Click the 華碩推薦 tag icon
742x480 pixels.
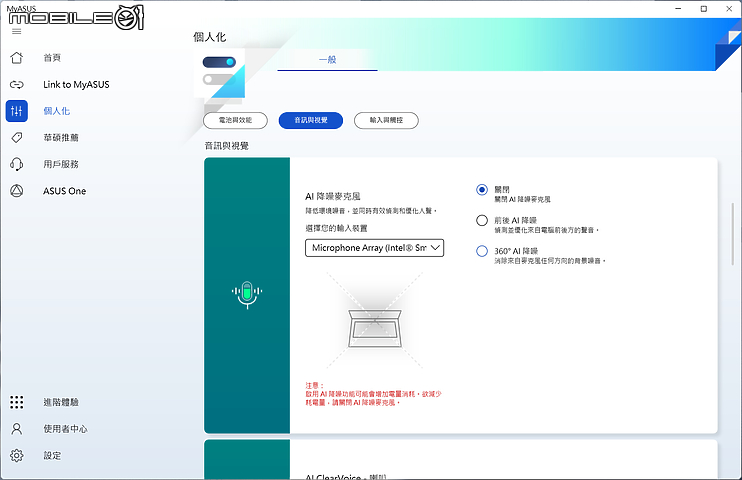pos(17,138)
